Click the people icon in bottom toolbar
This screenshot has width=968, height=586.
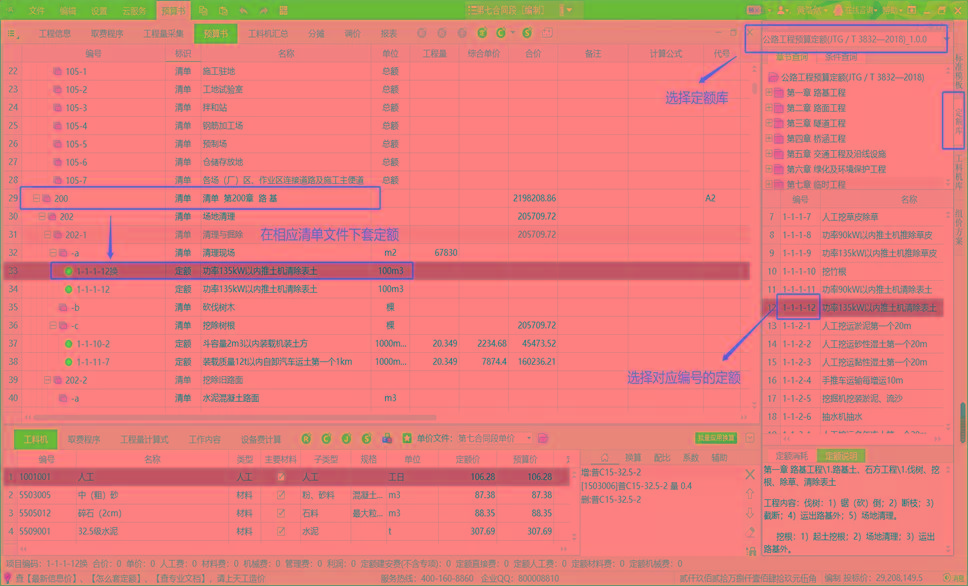[387, 438]
